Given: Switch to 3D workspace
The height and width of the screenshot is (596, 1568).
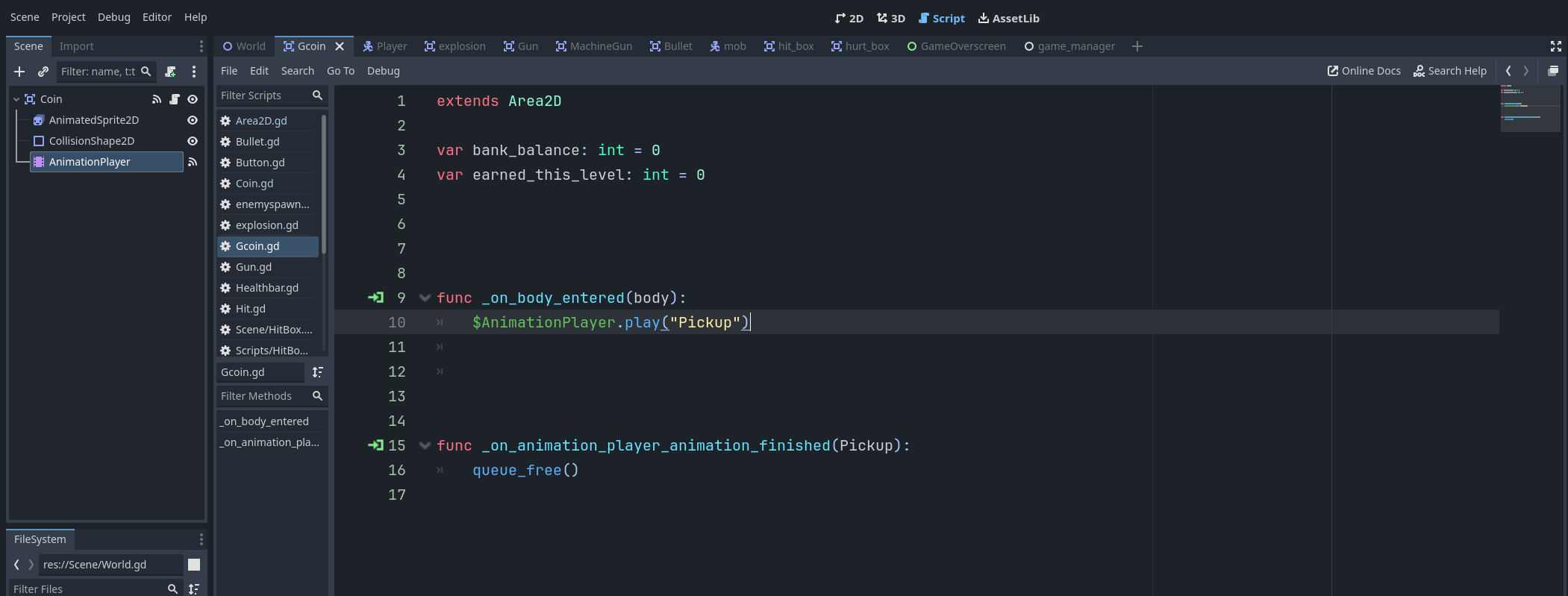Looking at the screenshot, I should point(891,18).
